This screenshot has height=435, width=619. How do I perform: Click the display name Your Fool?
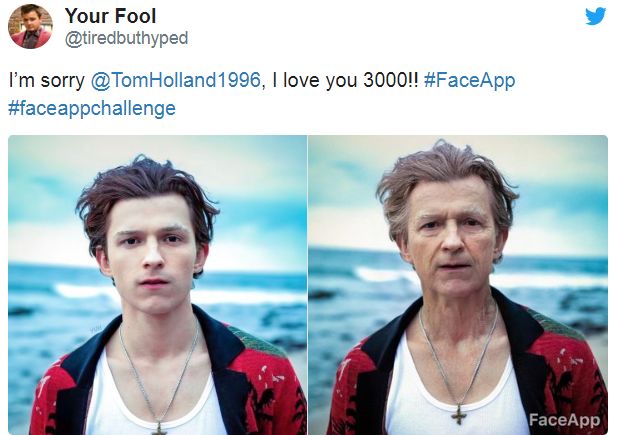pos(110,16)
